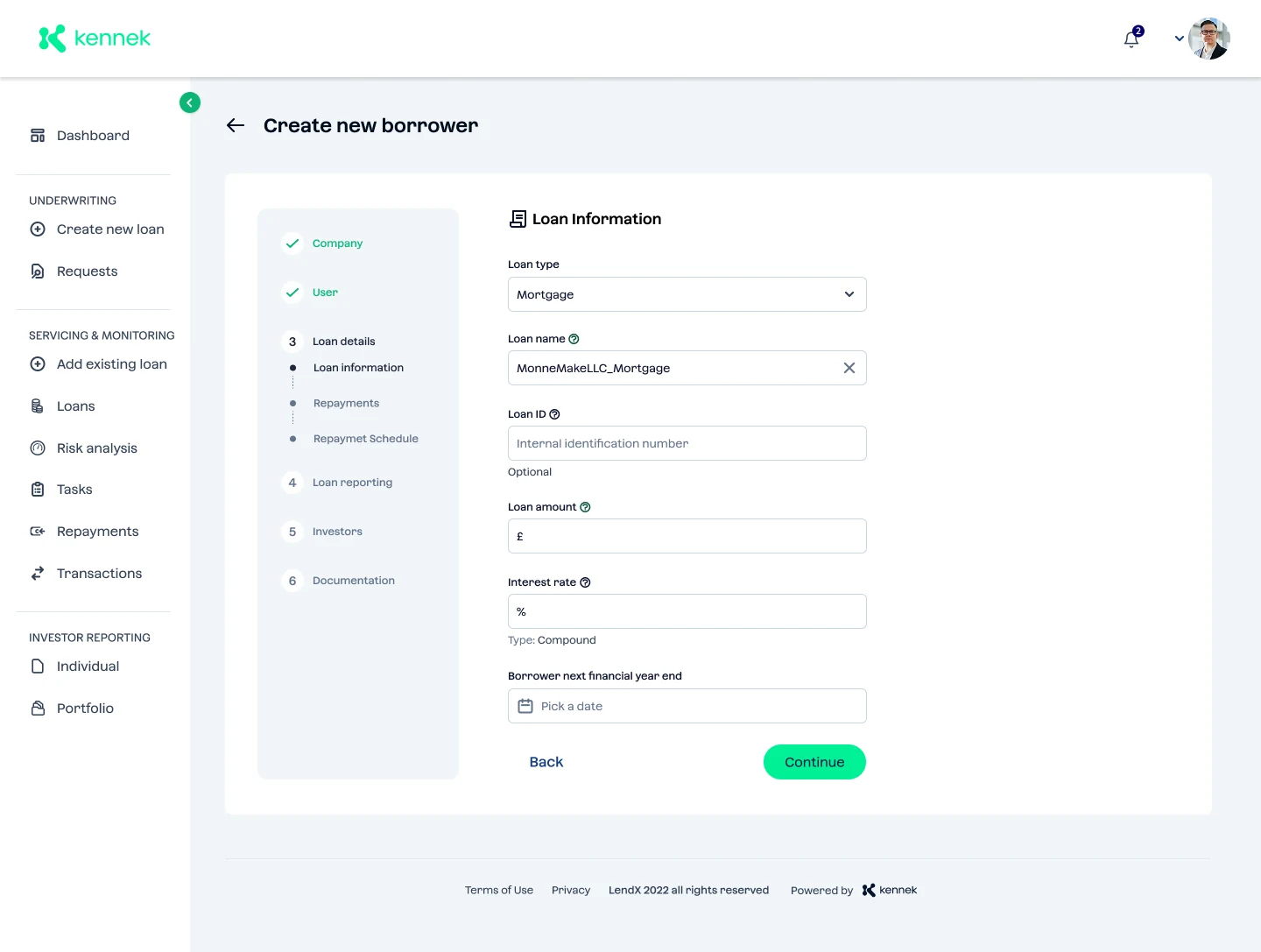Click the Portfolio icon
The image size is (1261, 952).
click(x=38, y=709)
